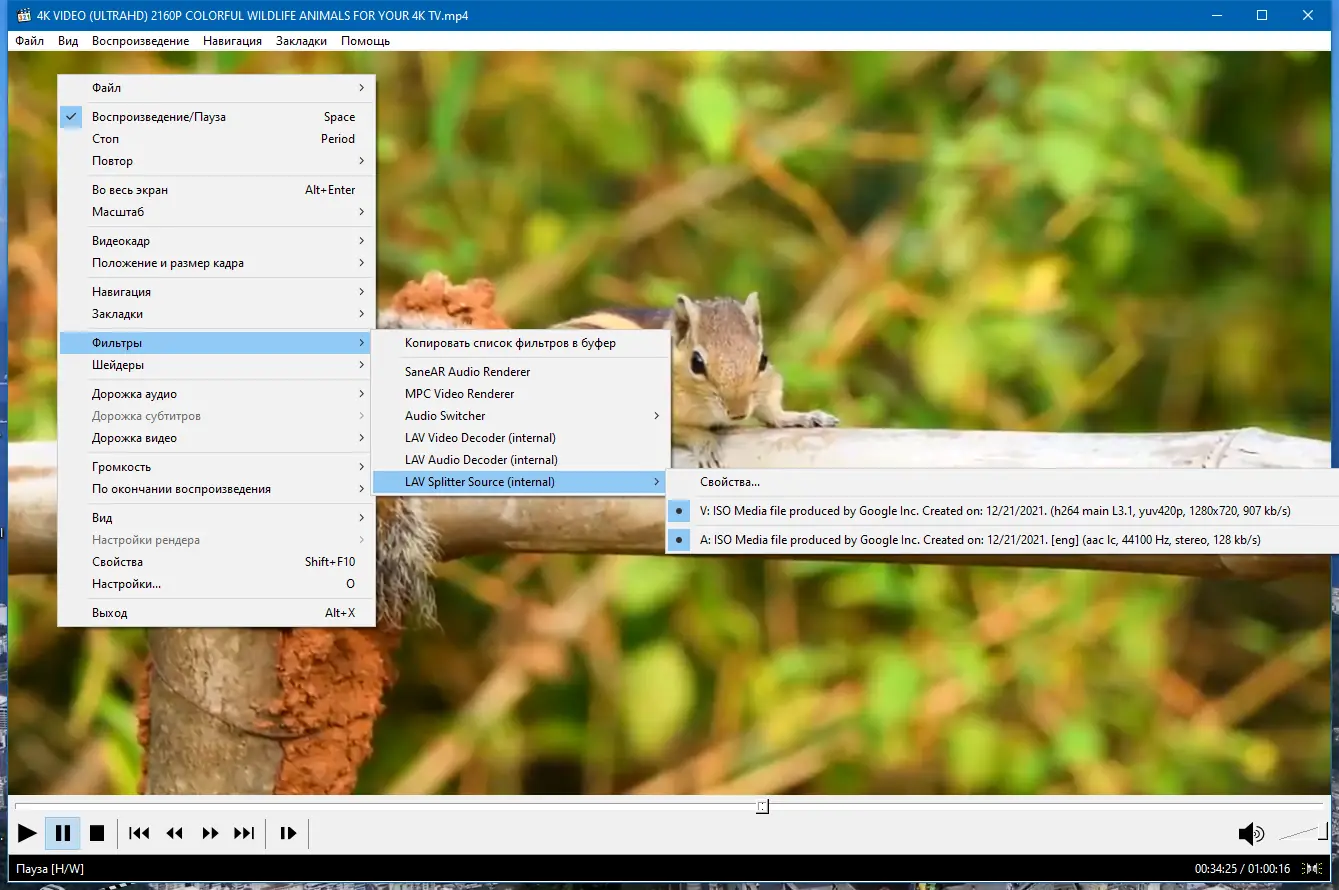The height and width of the screenshot is (890, 1339).
Task: Expand the Дорожка аудио submenu
Action: coord(216,394)
